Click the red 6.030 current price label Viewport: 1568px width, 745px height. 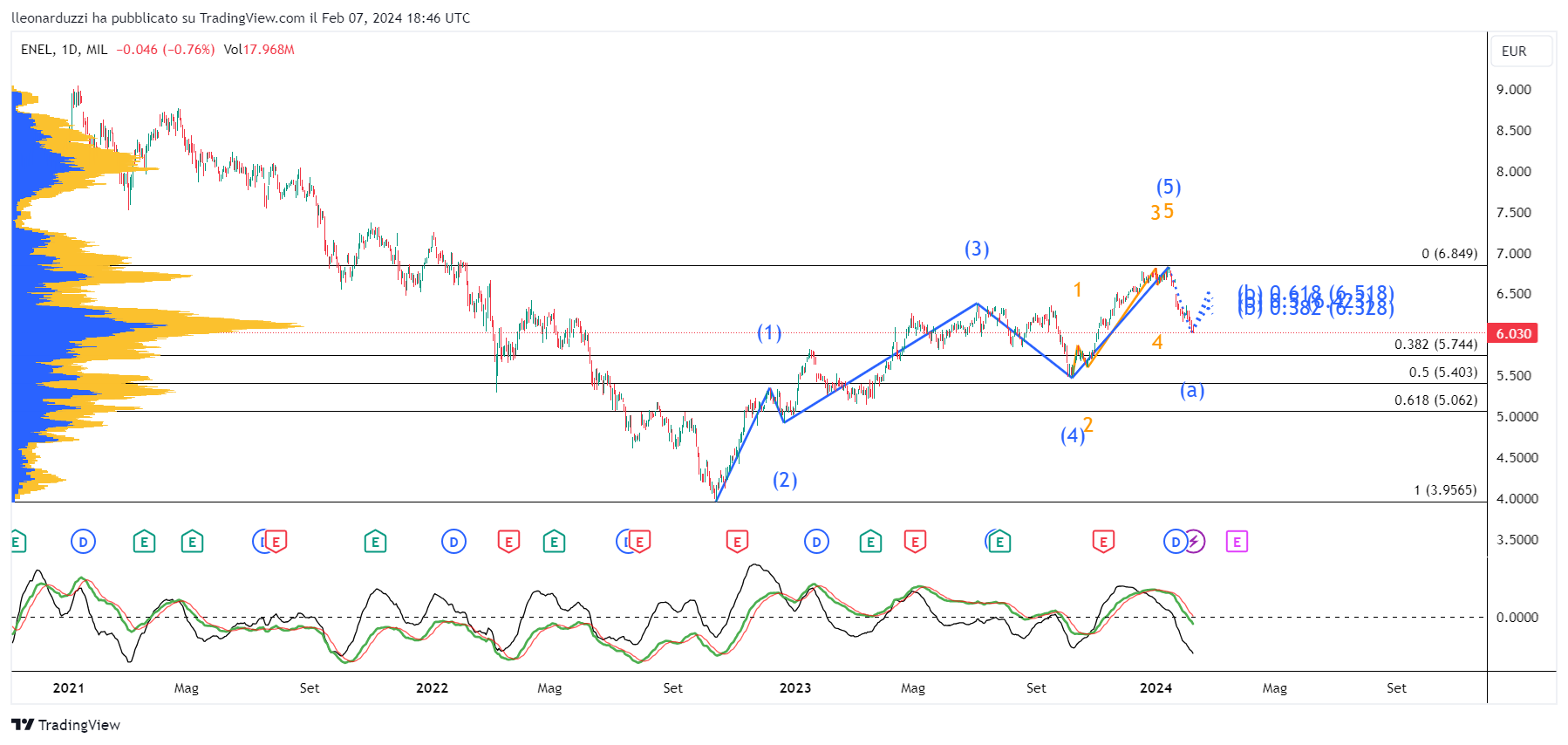1514,333
